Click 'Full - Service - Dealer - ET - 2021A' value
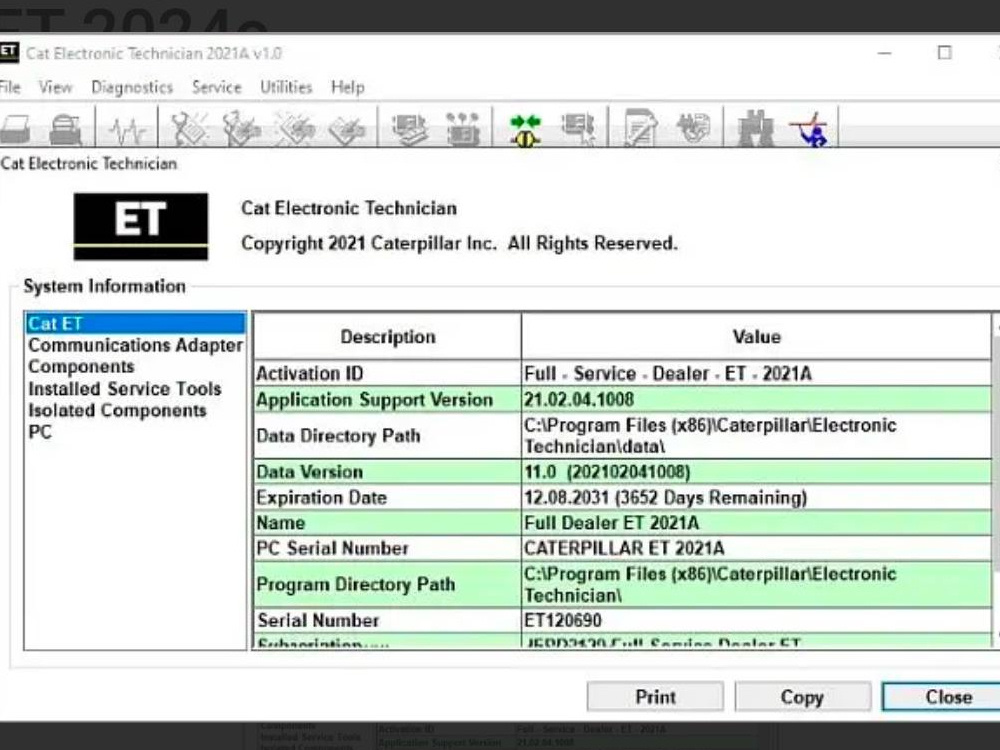Image resolution: width=1000 pixels, height=750 pixels. tap(756, 373)
